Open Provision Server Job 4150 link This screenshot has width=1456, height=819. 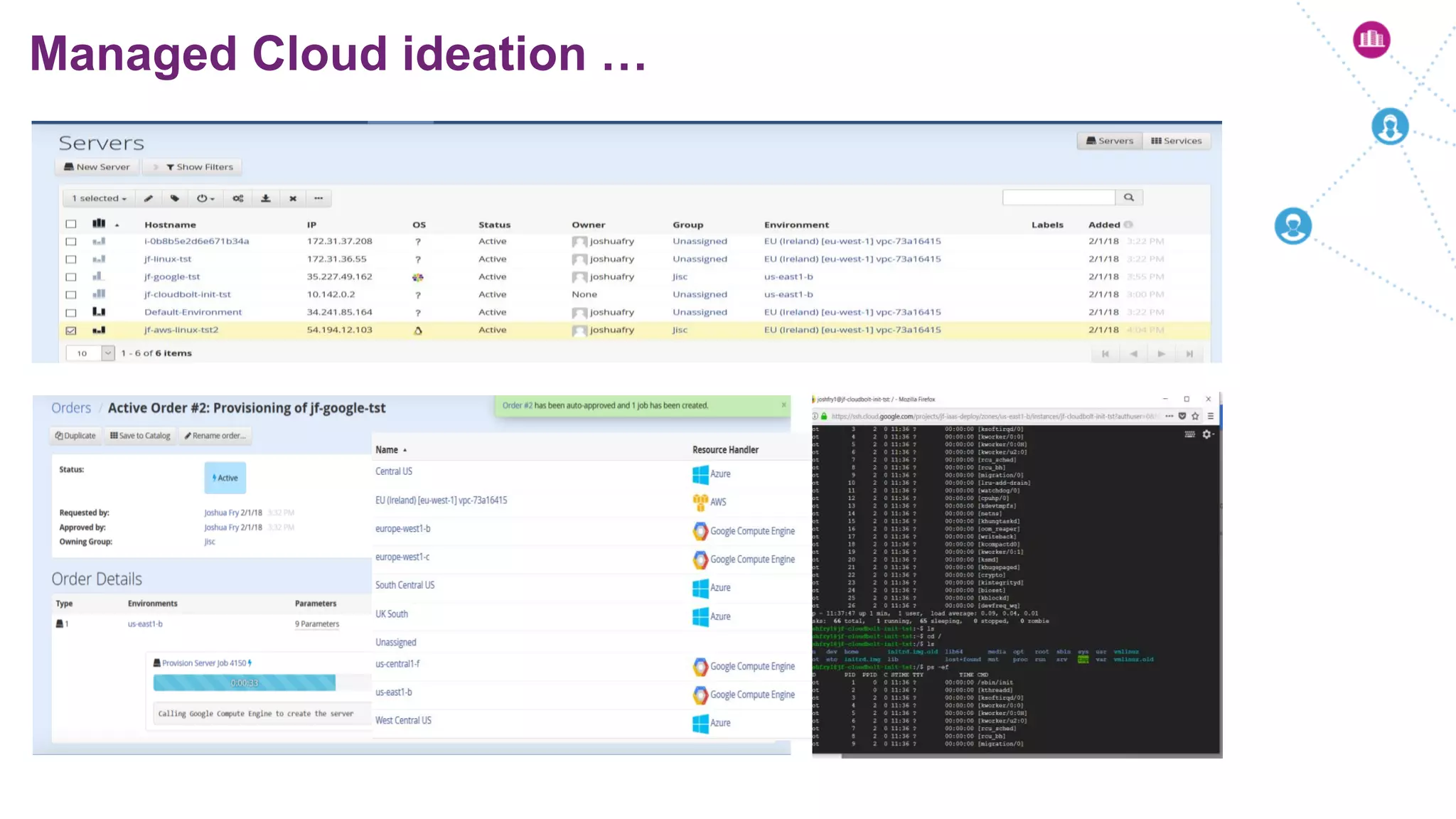pyautogui.click(x=203, y=663)
